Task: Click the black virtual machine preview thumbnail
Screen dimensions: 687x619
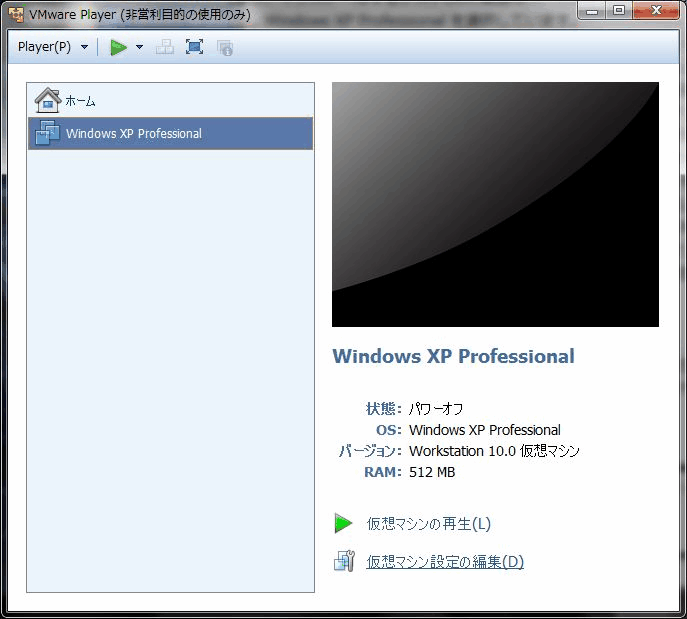Action: tap(495, 204)
